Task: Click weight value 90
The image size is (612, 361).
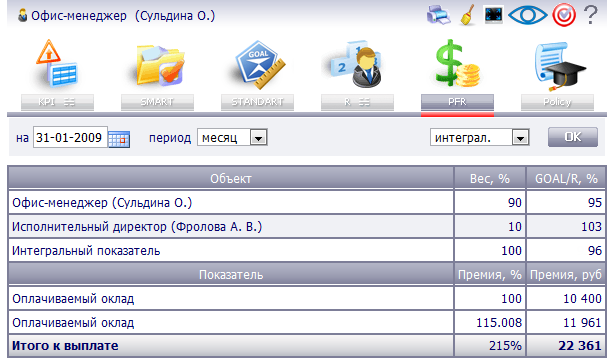Action: coord(514,203)
